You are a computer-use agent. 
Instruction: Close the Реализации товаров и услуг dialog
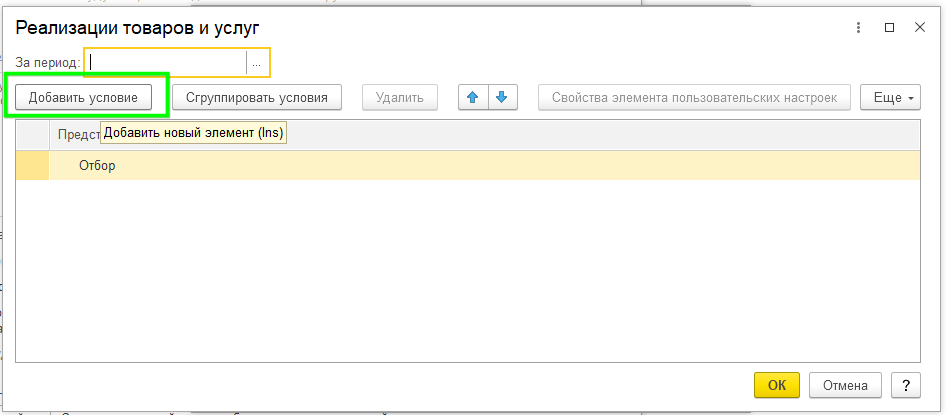(919, 28)
